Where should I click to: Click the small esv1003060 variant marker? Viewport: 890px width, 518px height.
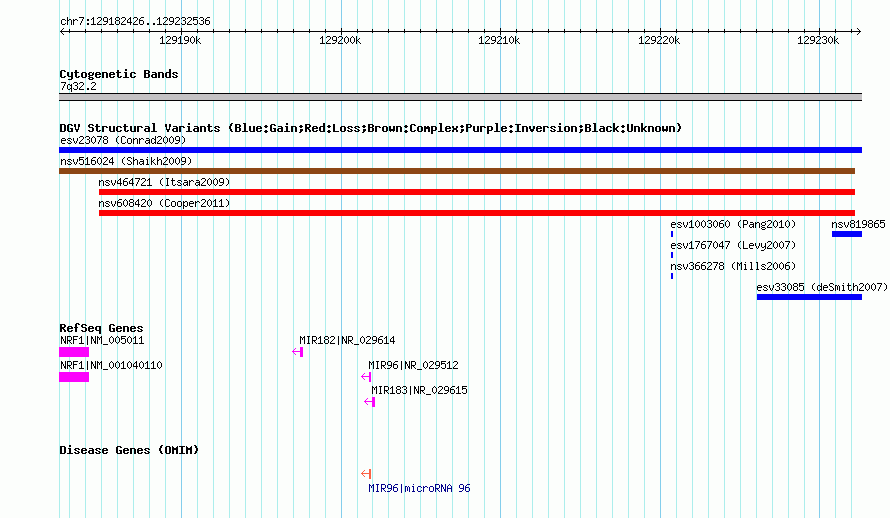(672, 234)
